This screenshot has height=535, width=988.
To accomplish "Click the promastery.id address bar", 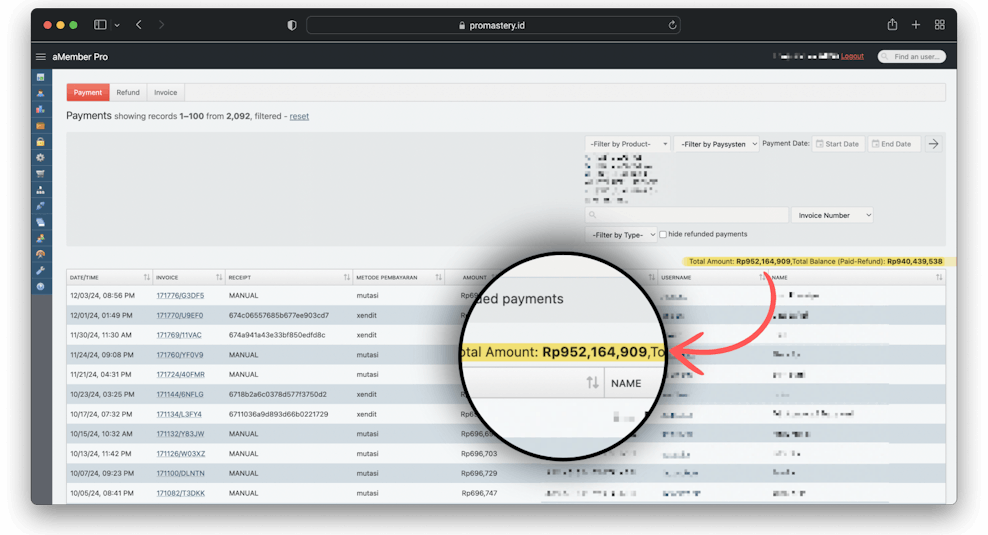I will pos(493,25).
